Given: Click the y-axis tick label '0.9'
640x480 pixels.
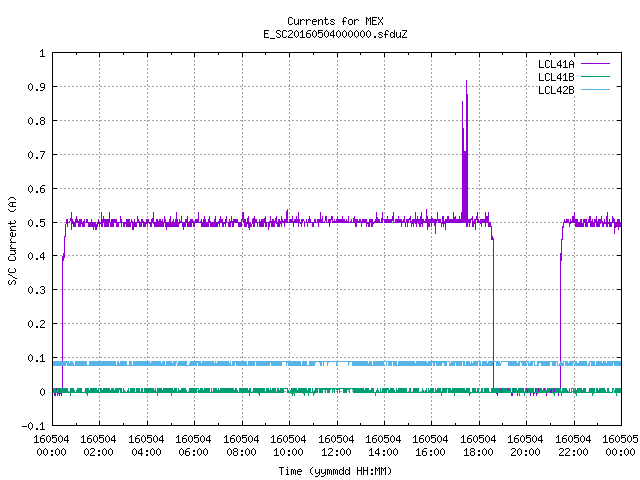Looking at the screenshot, I should [36, 87].
